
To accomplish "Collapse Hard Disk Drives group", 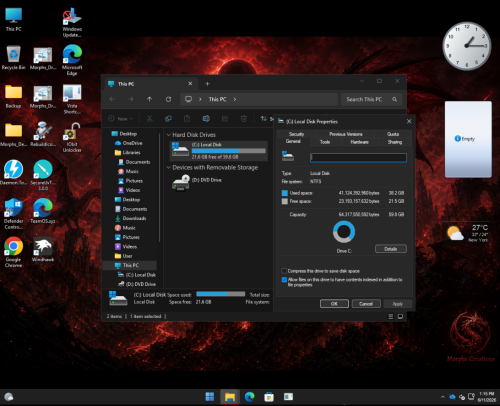I will (x=169, y=135).
